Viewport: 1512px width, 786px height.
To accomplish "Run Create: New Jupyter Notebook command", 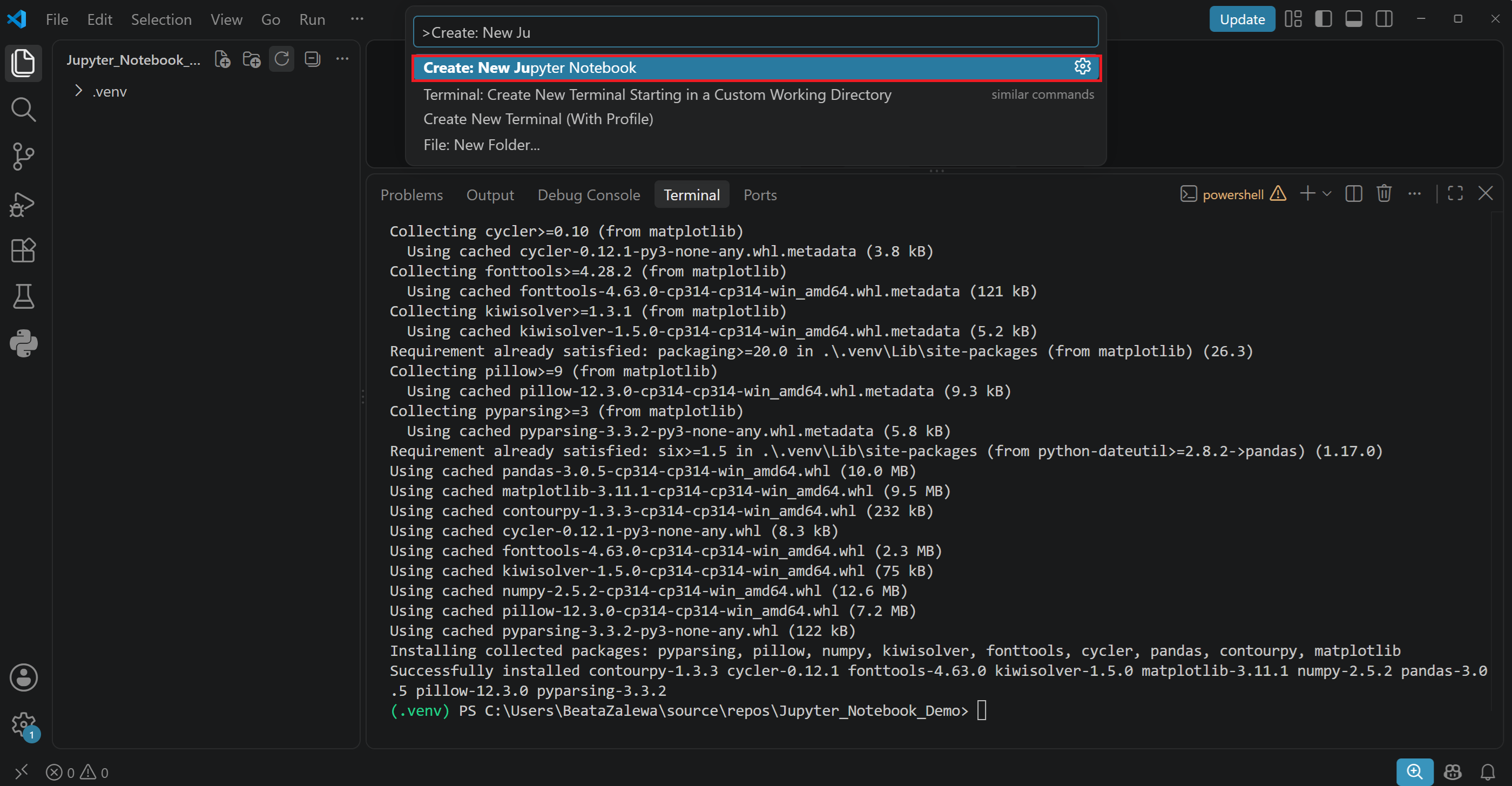I will (755, 67).
